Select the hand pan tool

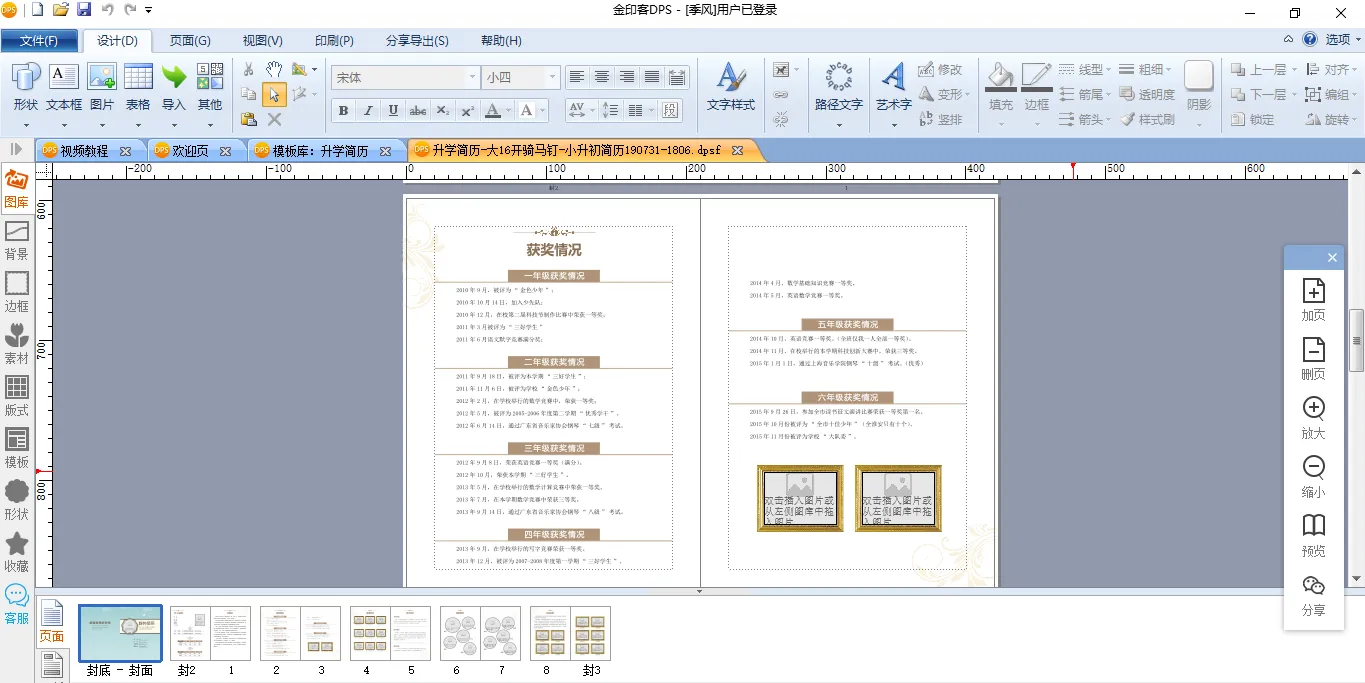click(273, 69)
